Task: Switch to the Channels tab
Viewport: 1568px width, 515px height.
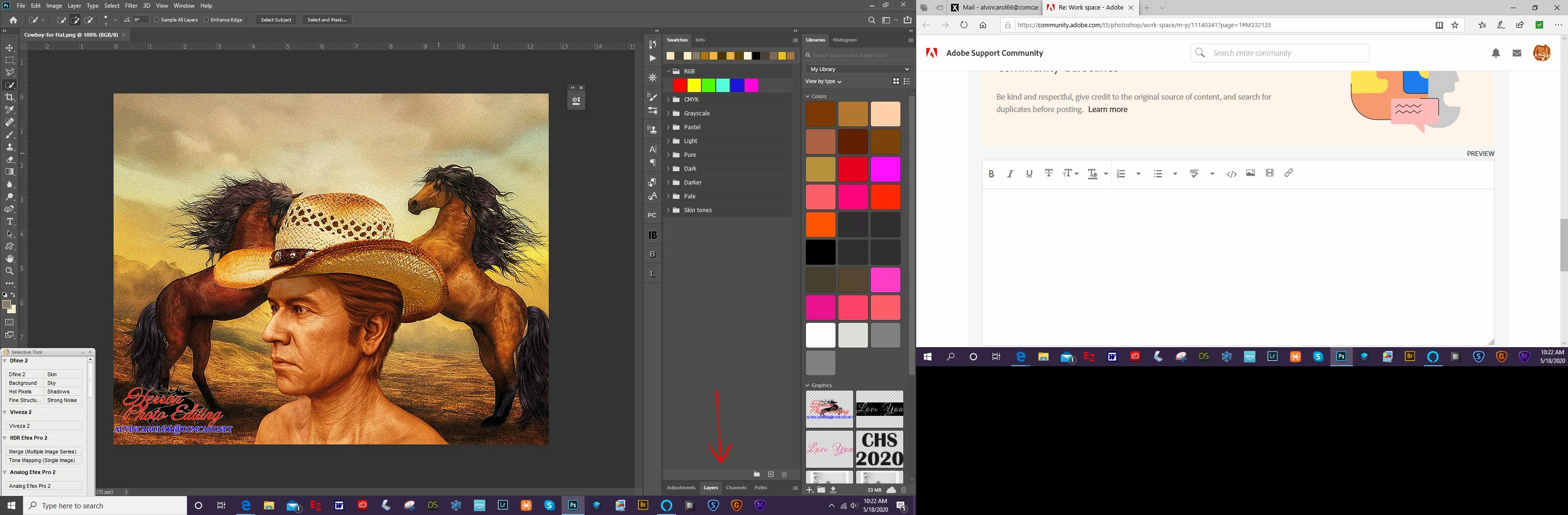Action: (x=736, y=488)
